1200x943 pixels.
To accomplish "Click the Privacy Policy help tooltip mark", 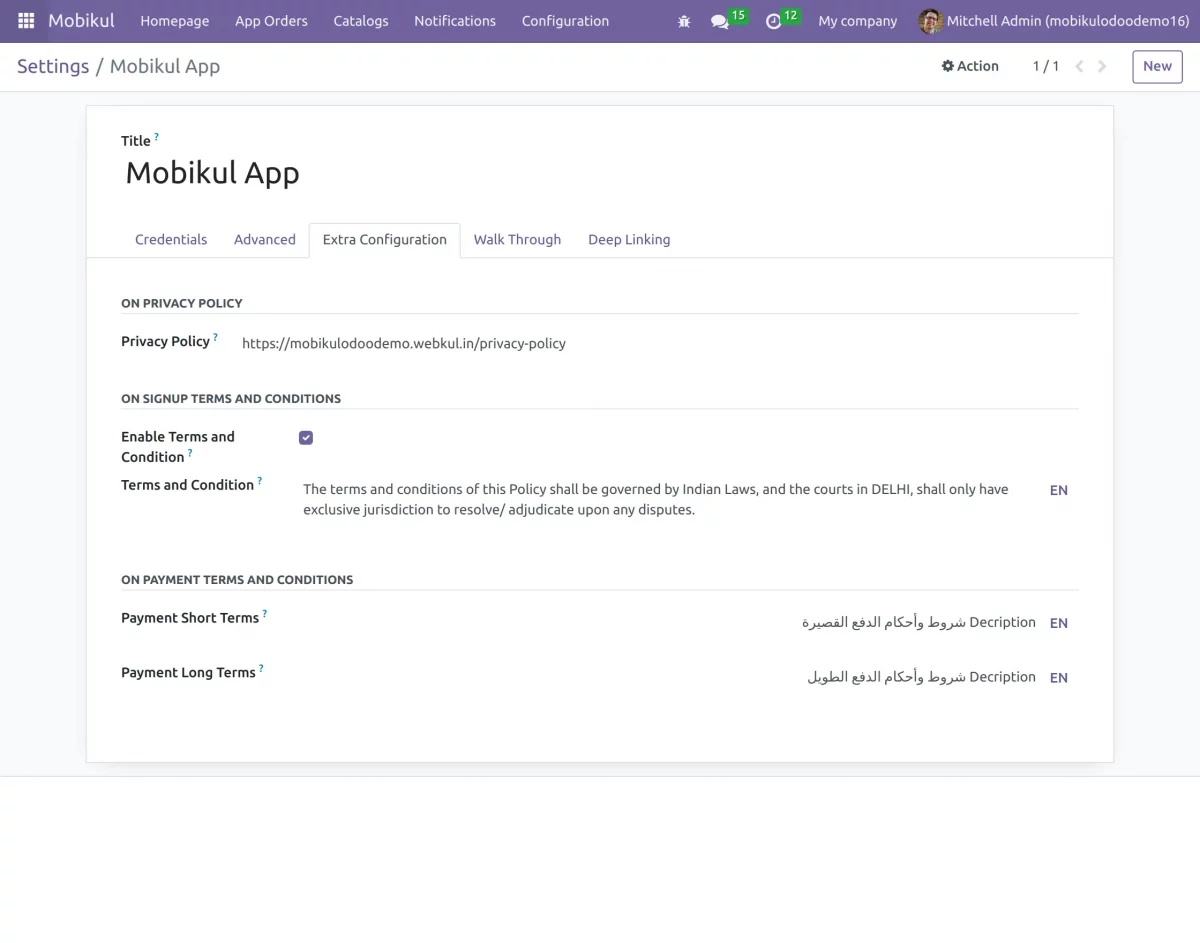I will pos(215,337).
